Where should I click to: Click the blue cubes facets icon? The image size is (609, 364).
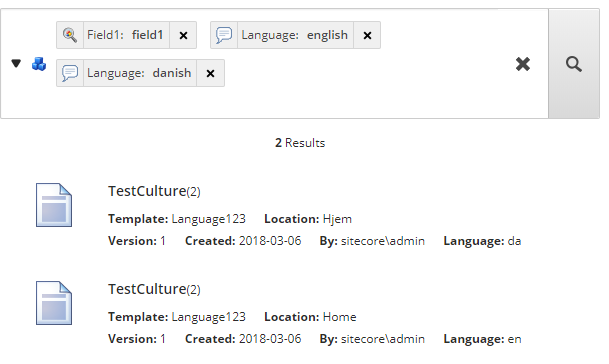(39, 64)
